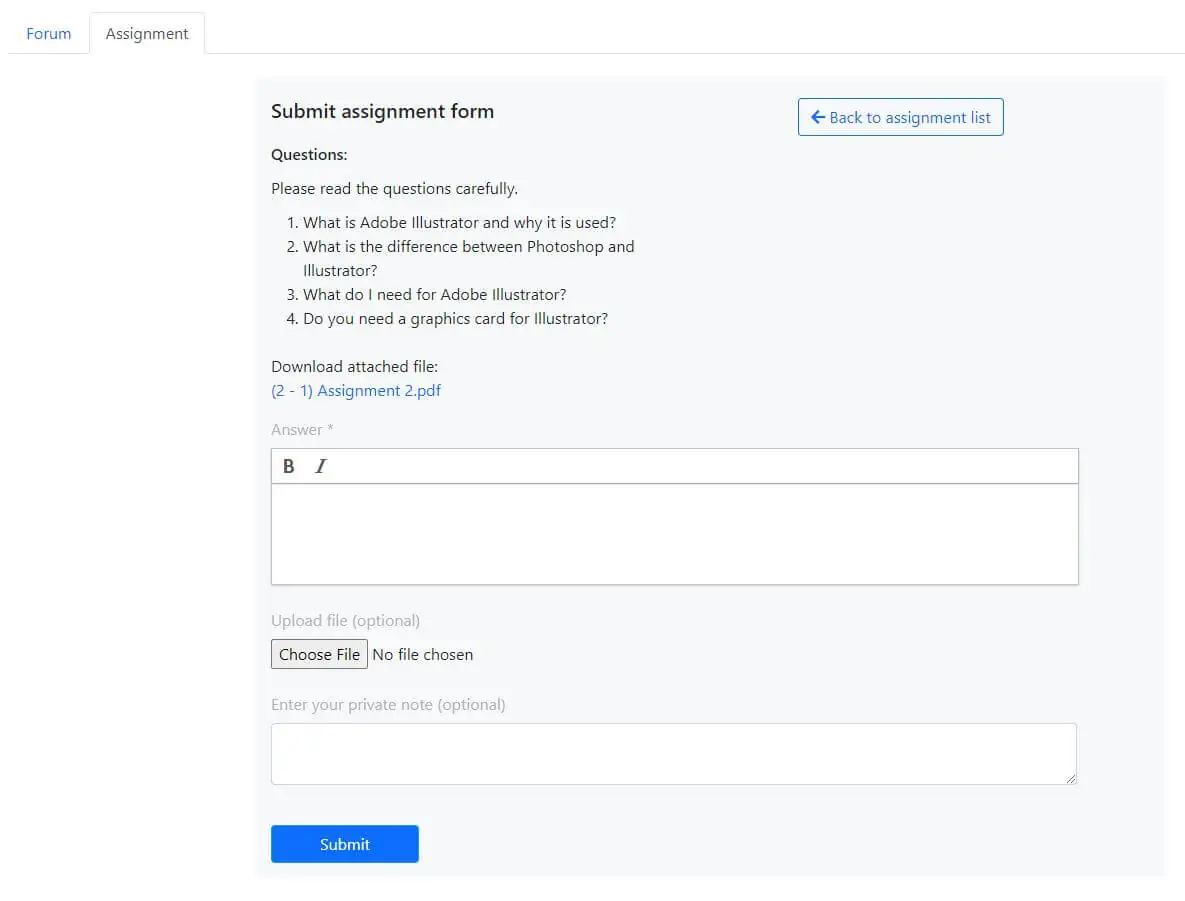Switch to the Forum tab

tap(49, 34)
